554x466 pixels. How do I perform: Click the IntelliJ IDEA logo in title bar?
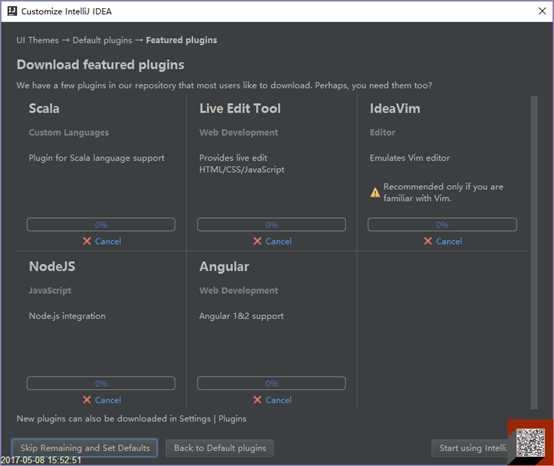point(12,11)
